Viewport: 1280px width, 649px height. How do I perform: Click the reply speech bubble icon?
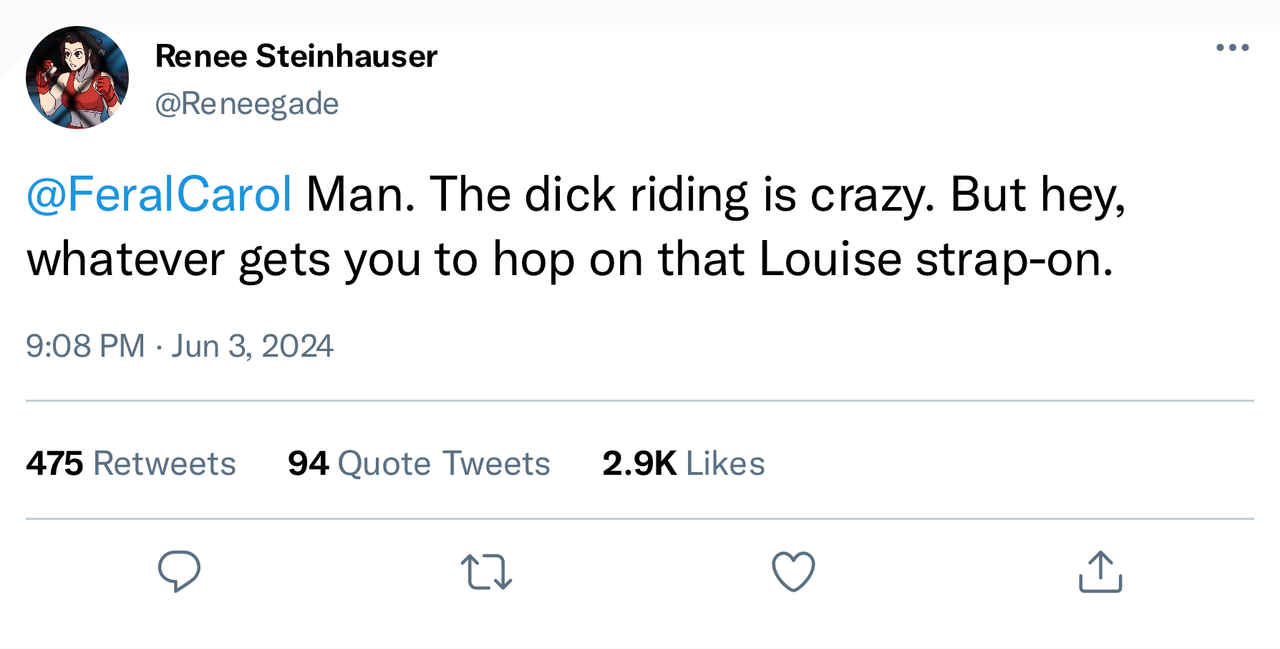pos(180,572)
